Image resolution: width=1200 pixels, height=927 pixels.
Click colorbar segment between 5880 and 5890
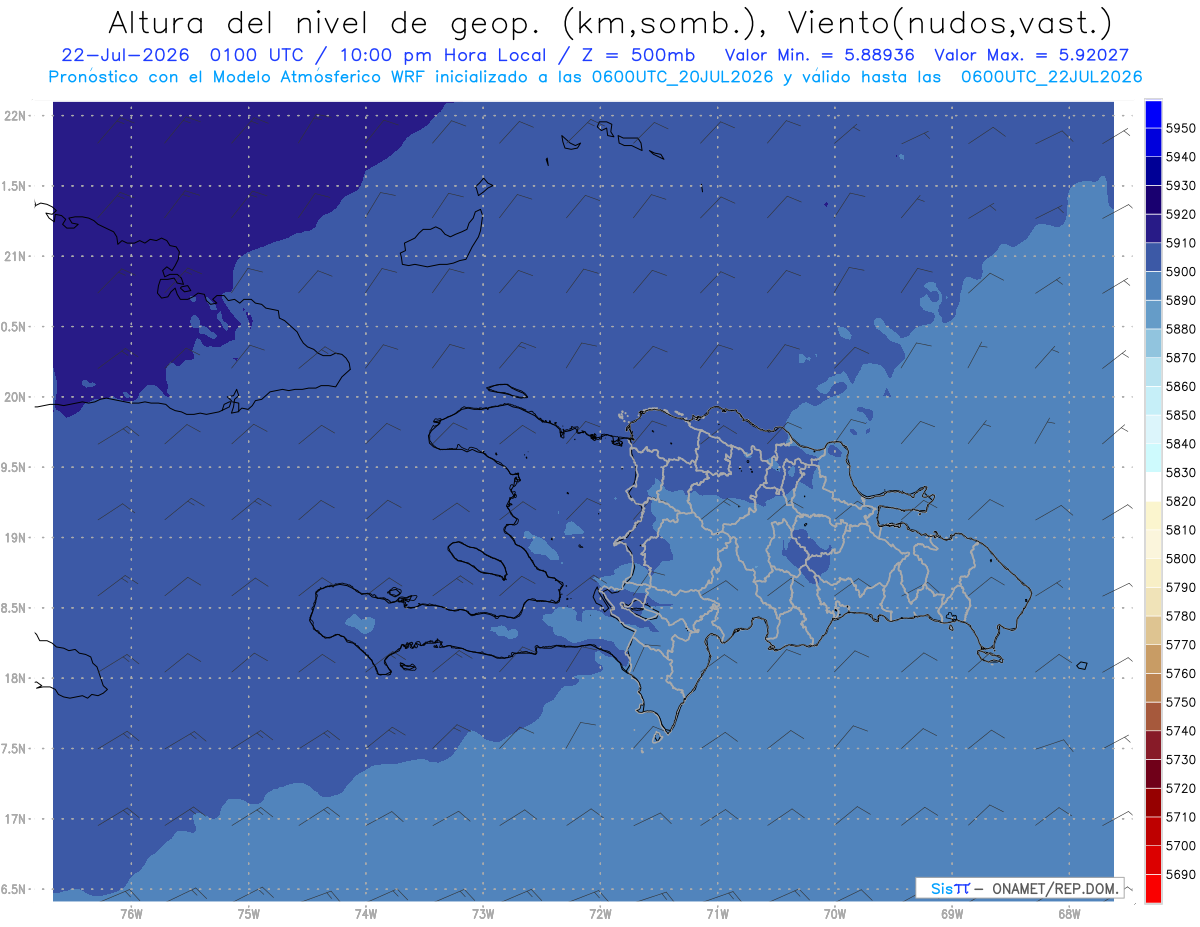1153,314
